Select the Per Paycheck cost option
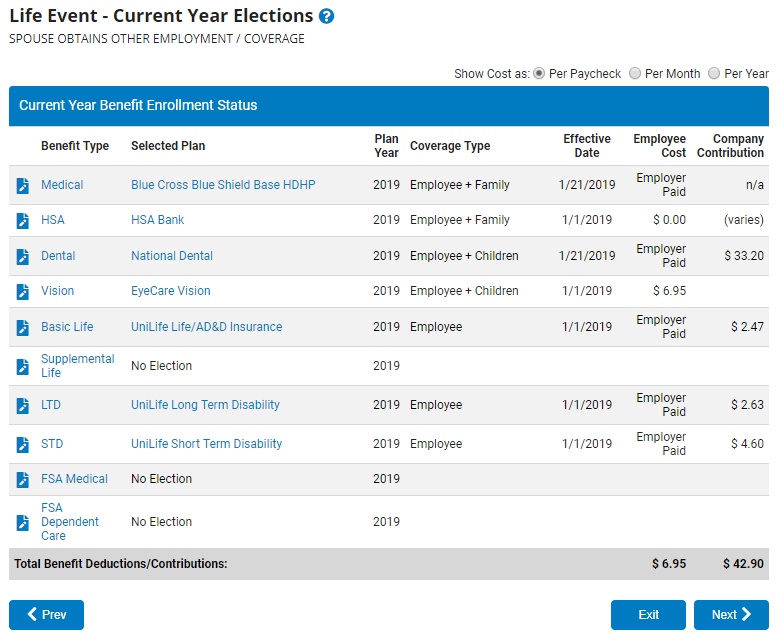 pos(539,74)
